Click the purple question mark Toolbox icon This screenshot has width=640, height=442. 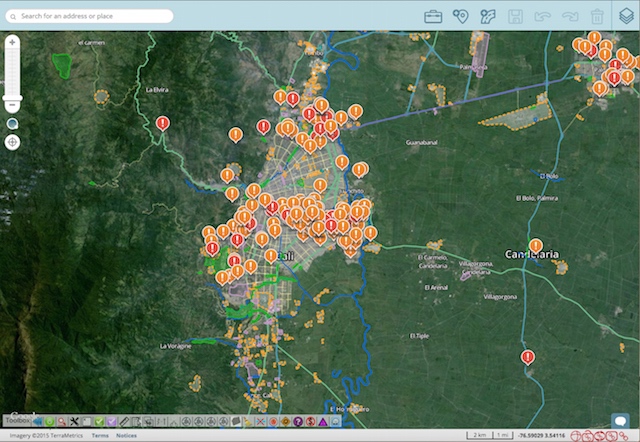click(298, 422)
